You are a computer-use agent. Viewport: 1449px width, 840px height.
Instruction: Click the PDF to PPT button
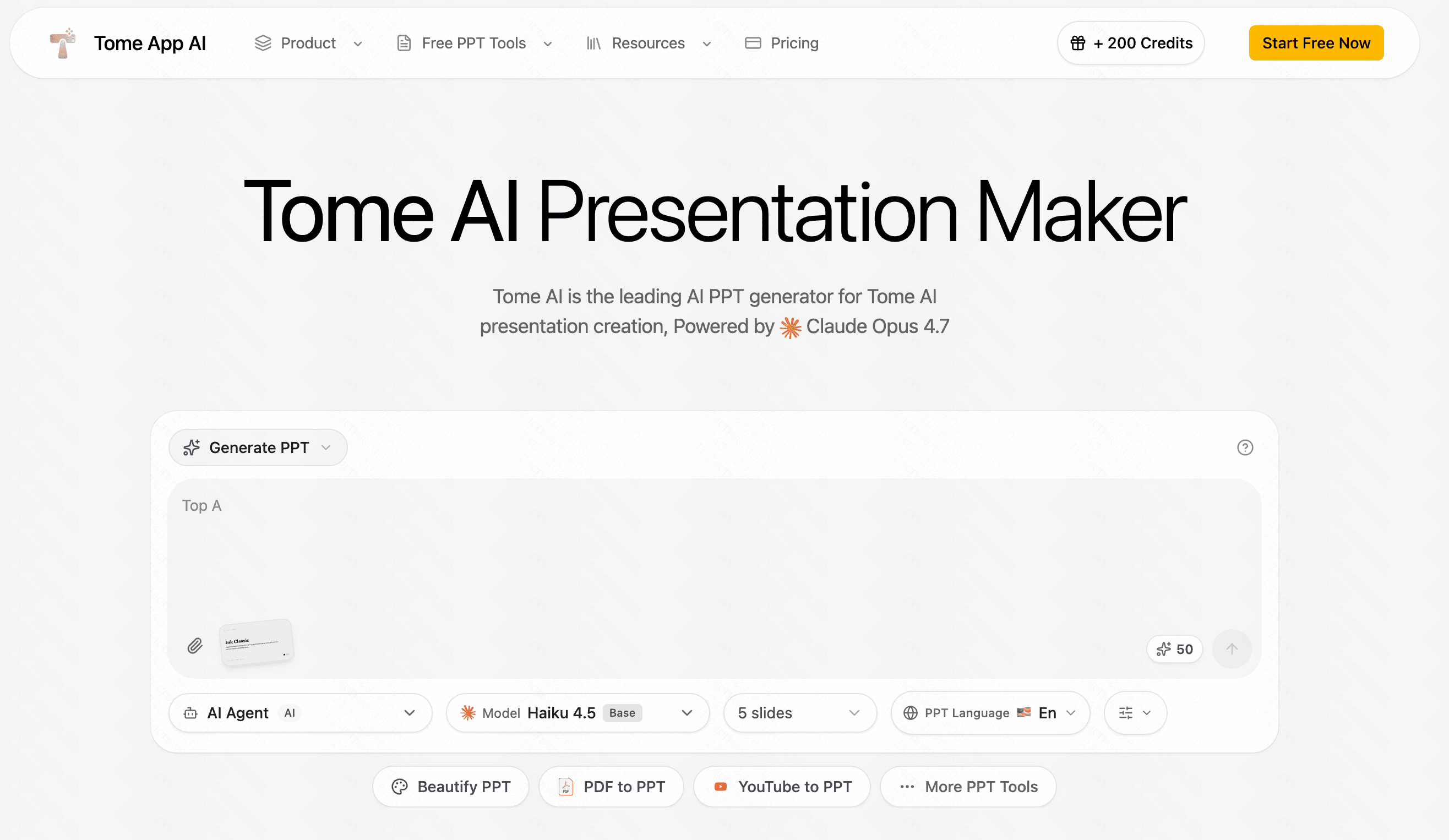(611, 787)
